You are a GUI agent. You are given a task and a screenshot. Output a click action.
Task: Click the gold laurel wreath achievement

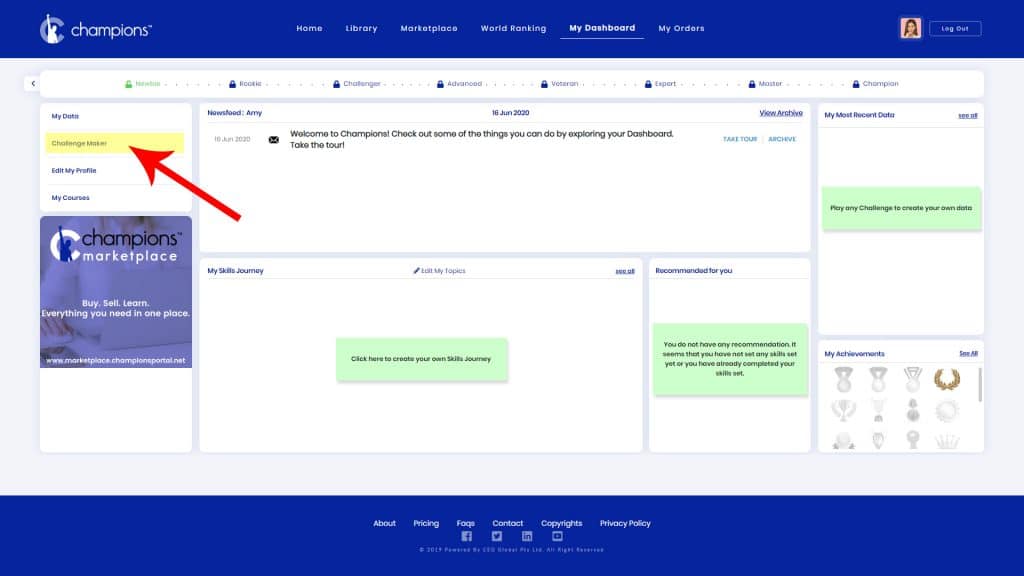click(947, 379)
